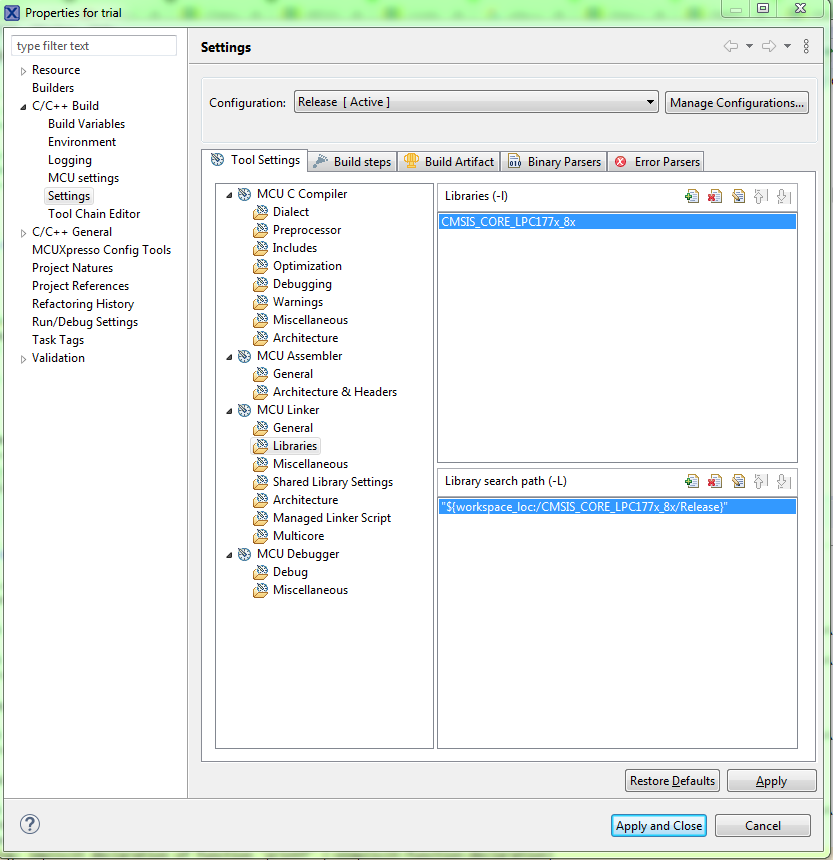The height and width of the screenshot is (860, 833).
Task: Open the Error Parsers tab
Action: tap(656, 162)
